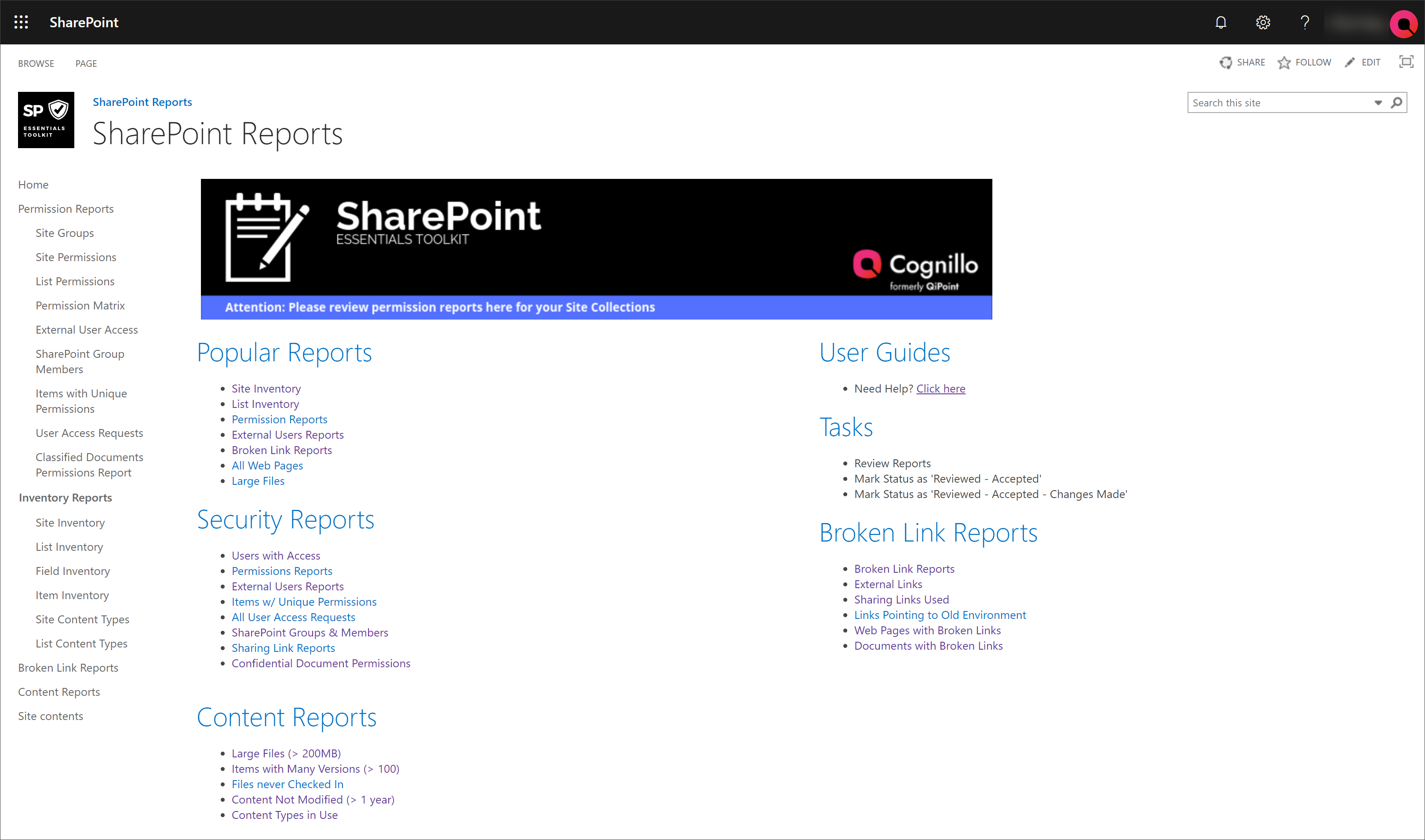Click SHARE to share this page
This screenshot has width=1425, height=840.
pos(1242,62)
